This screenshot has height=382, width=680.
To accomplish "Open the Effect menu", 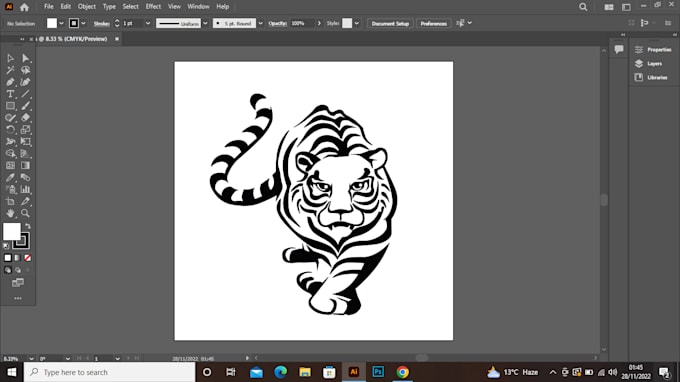I will pos(153,7).
